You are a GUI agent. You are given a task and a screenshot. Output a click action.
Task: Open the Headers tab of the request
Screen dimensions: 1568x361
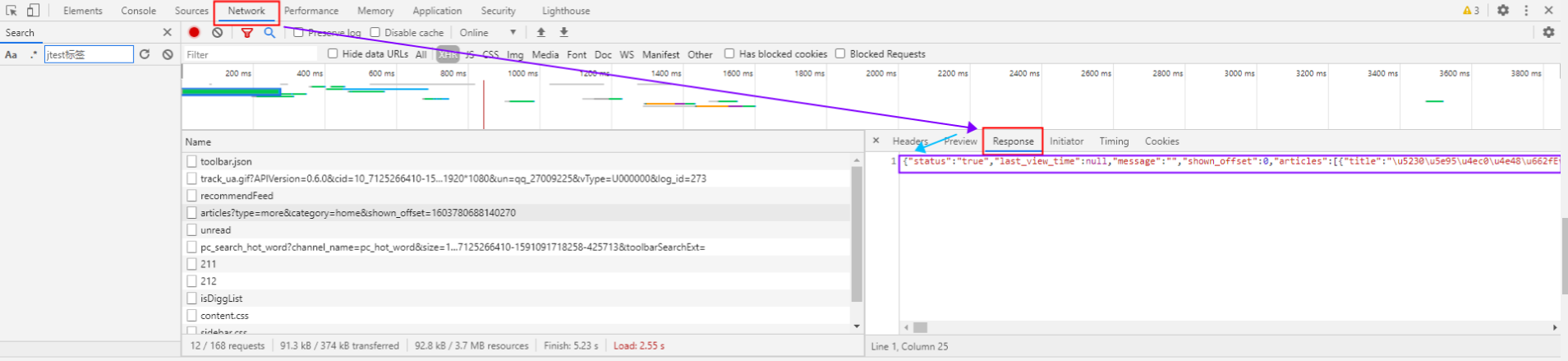[909, 141]
